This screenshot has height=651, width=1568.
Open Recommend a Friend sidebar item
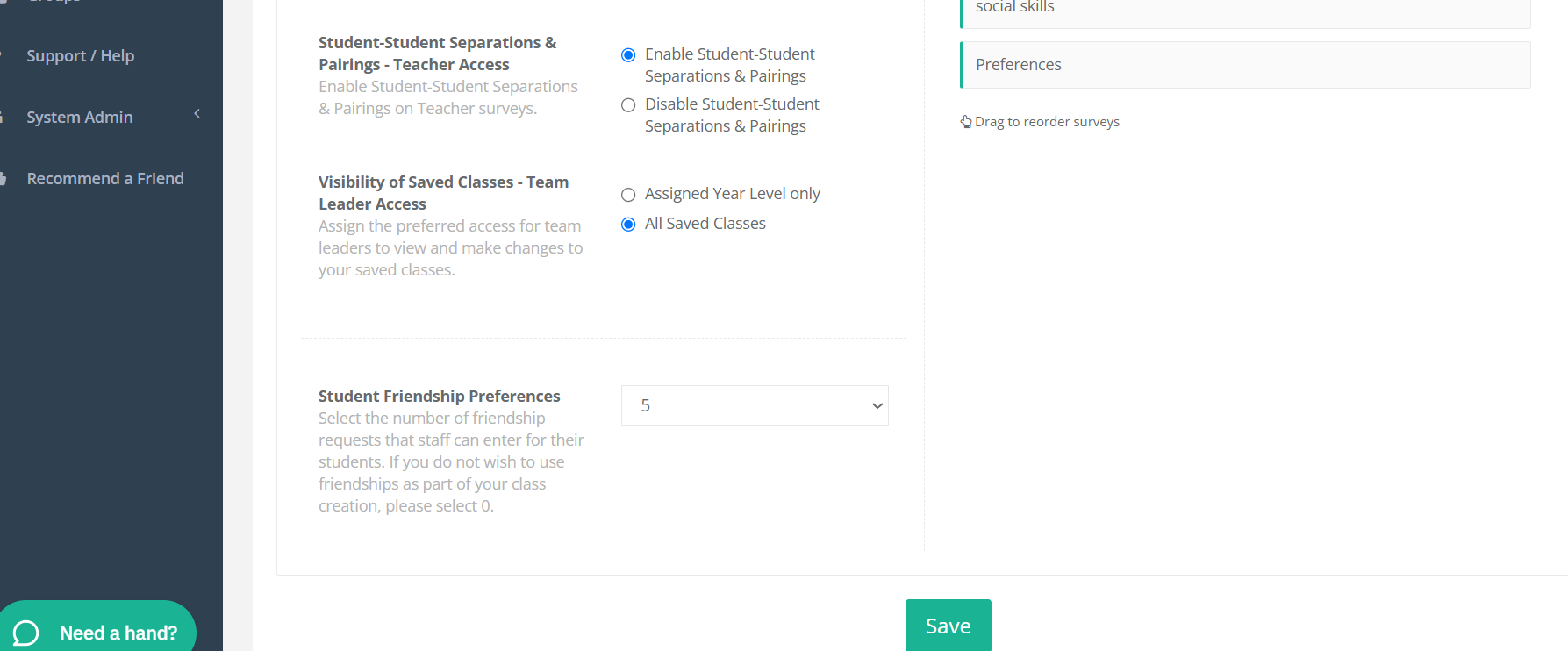pyautogui.click(x=105, y=179)
